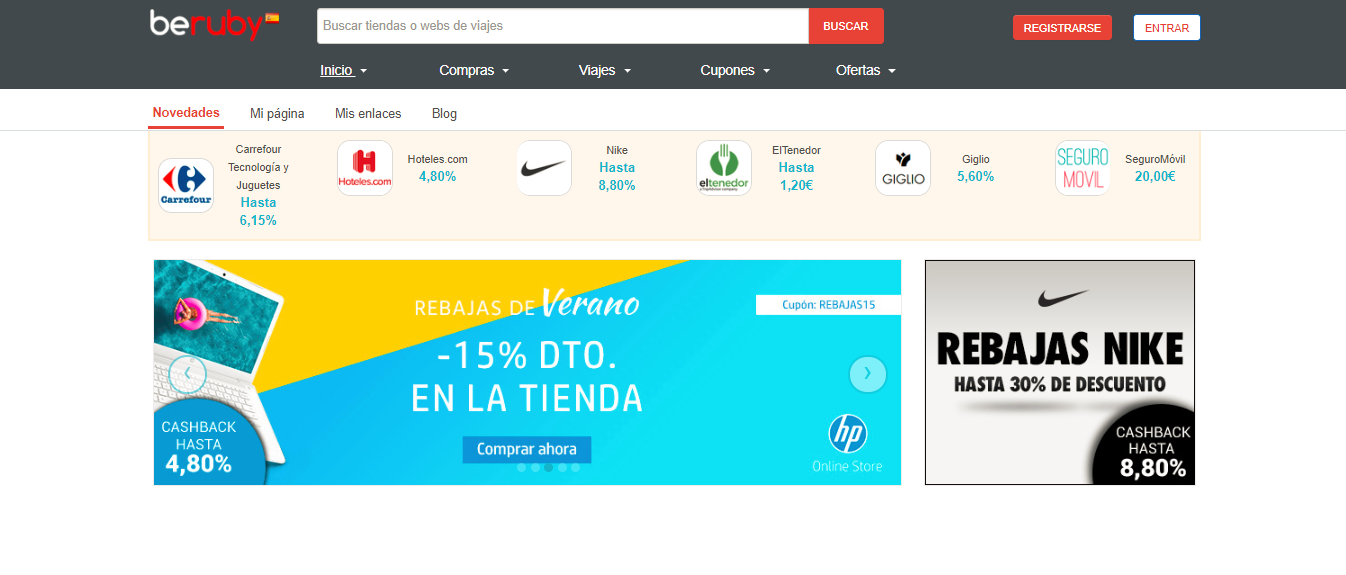Go to next carousel slide arrow
The height and width of the screenshot is (575, 1346).
(x=867, y=374)
